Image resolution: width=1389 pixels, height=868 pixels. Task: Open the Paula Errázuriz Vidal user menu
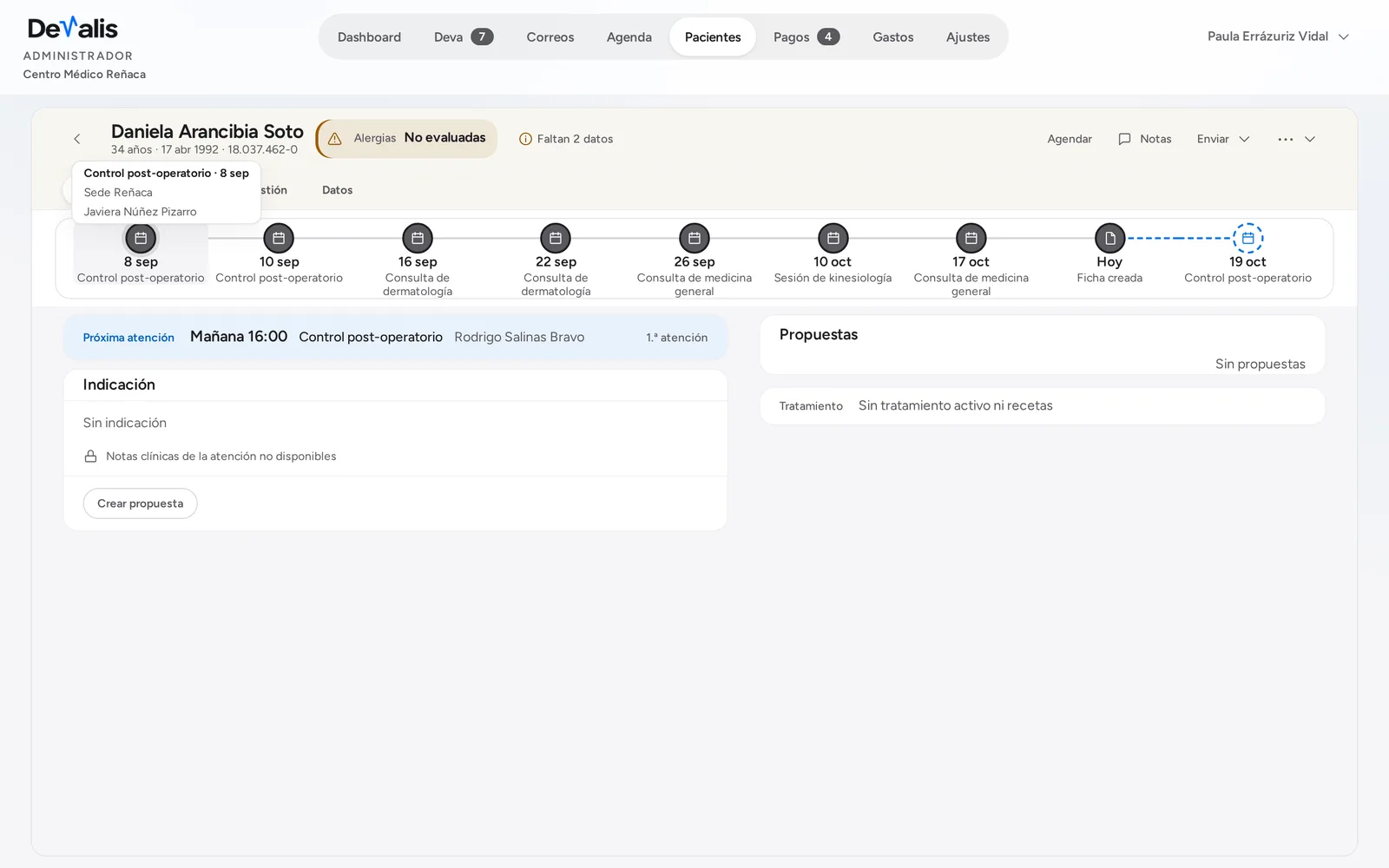tap(1278, 36)
